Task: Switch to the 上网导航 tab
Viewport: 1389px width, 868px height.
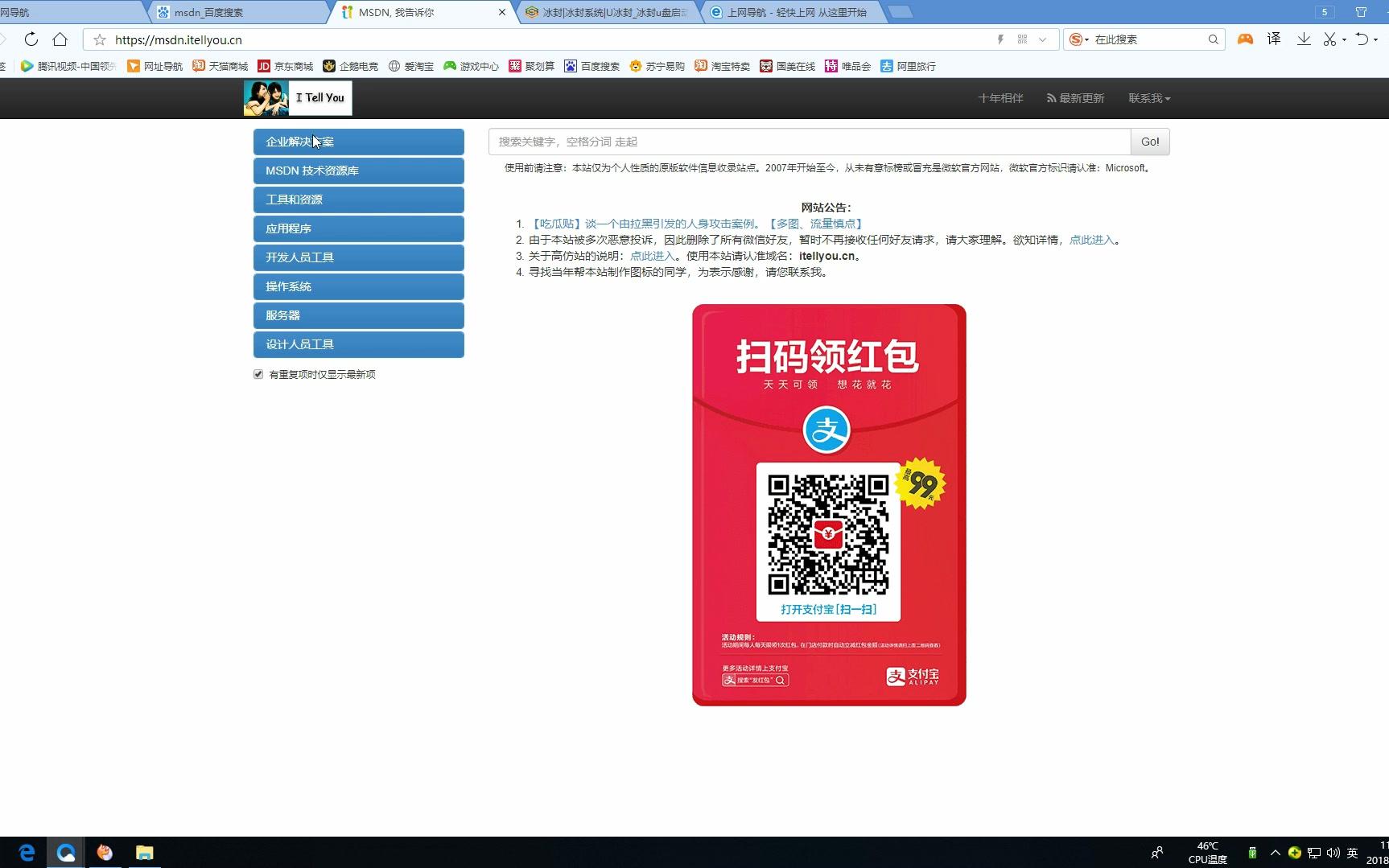Action: 795,12
